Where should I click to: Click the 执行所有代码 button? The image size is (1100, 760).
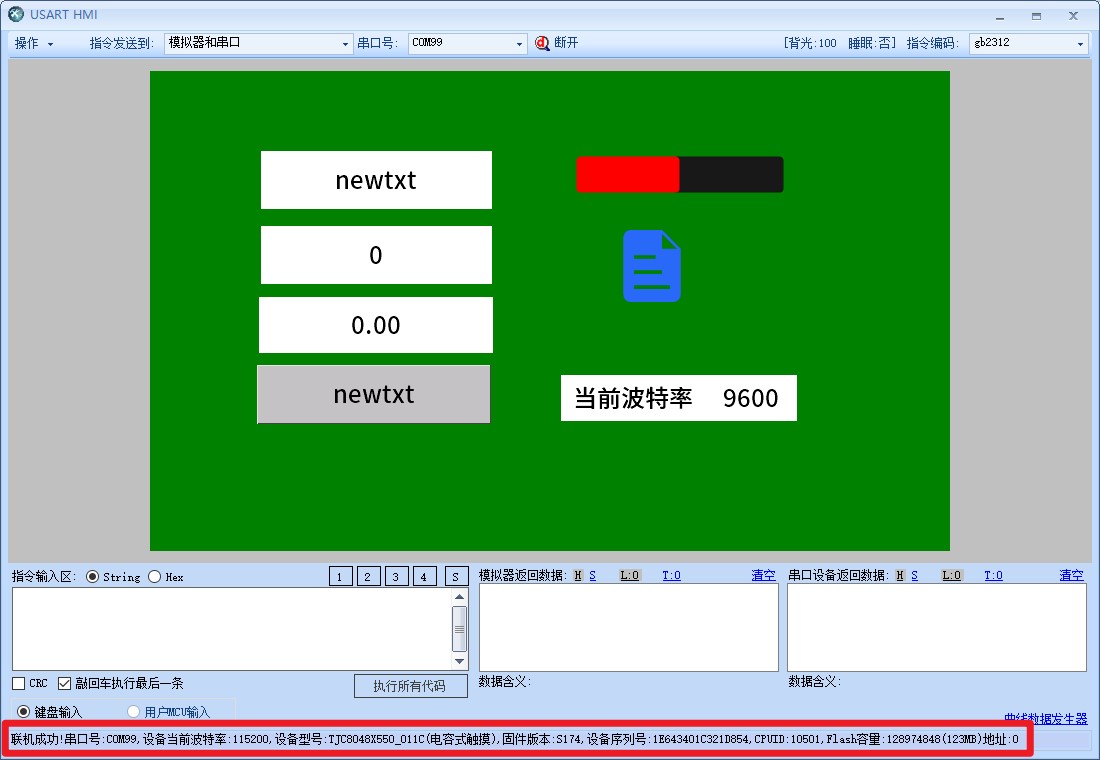[x=412, y=686]
